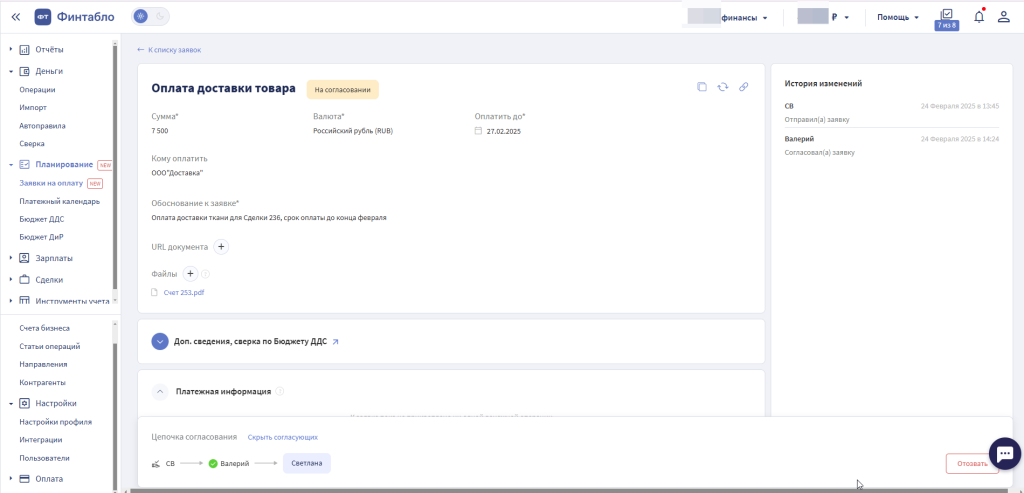
Task: Click Российский рубль (RUB) currency value
Action: coord(353,131)
